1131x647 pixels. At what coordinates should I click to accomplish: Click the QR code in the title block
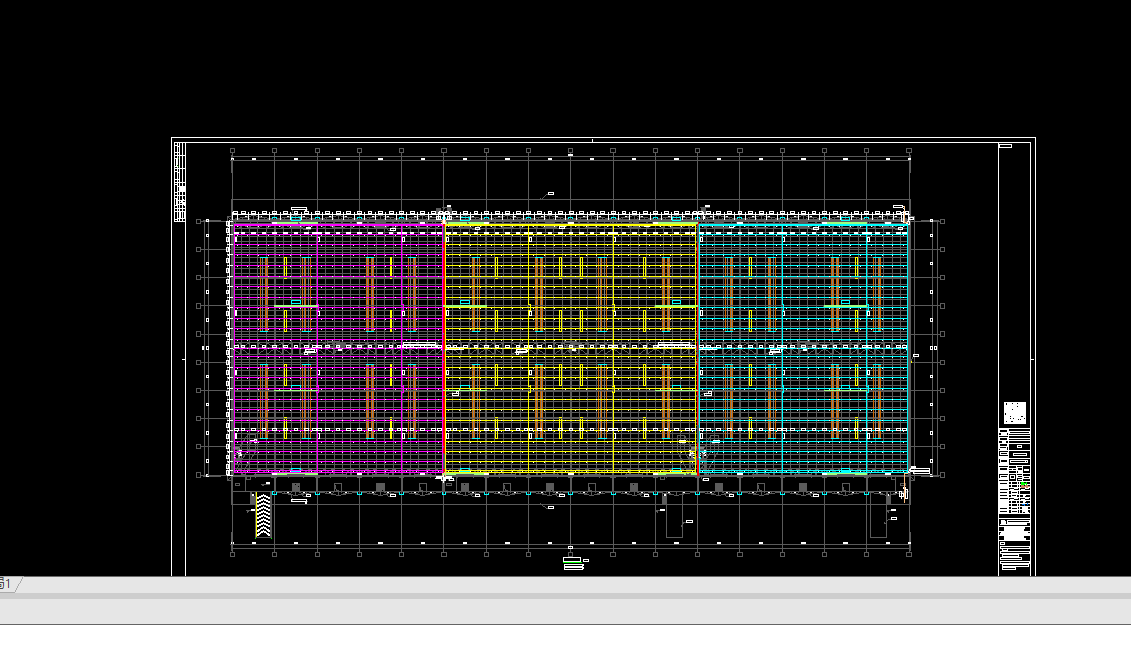(x=1014, y=412)
